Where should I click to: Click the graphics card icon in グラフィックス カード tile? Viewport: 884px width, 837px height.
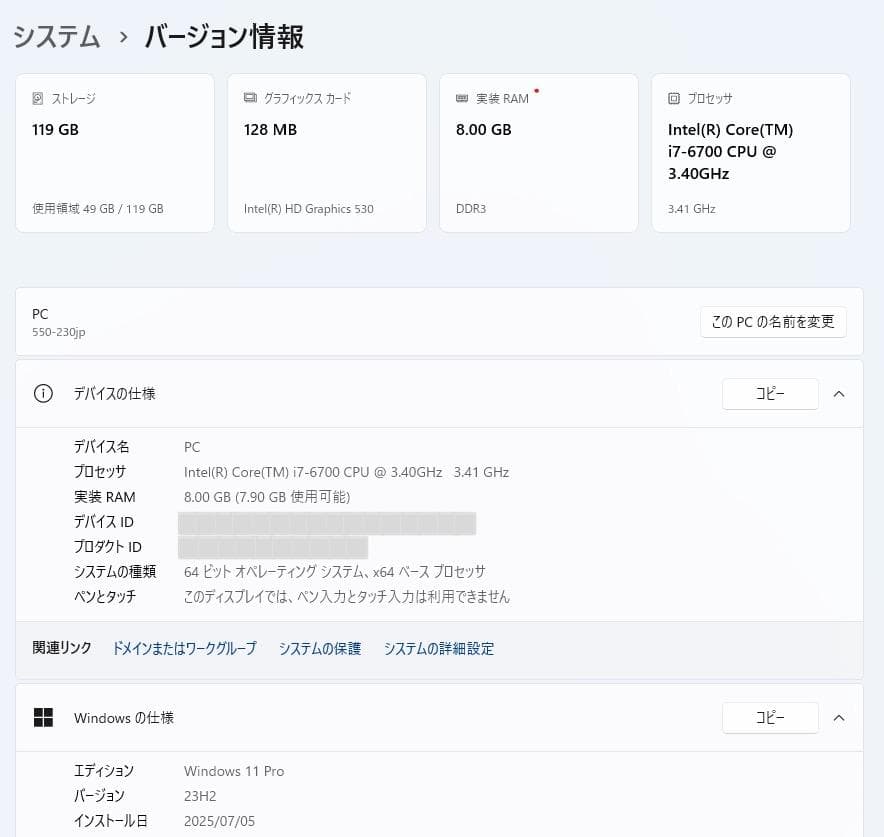pos(250,99)
